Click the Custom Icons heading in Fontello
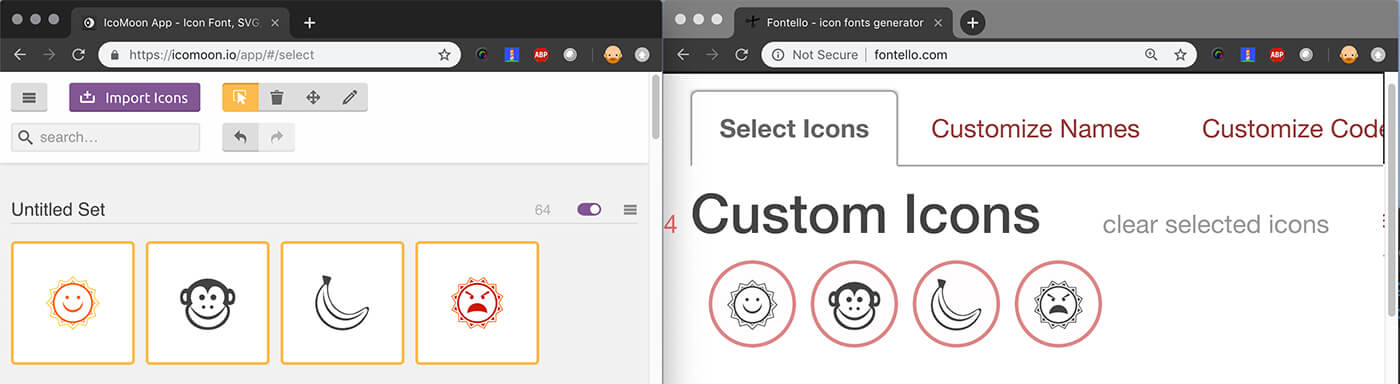1400x384 pixels. coord(865,216)
